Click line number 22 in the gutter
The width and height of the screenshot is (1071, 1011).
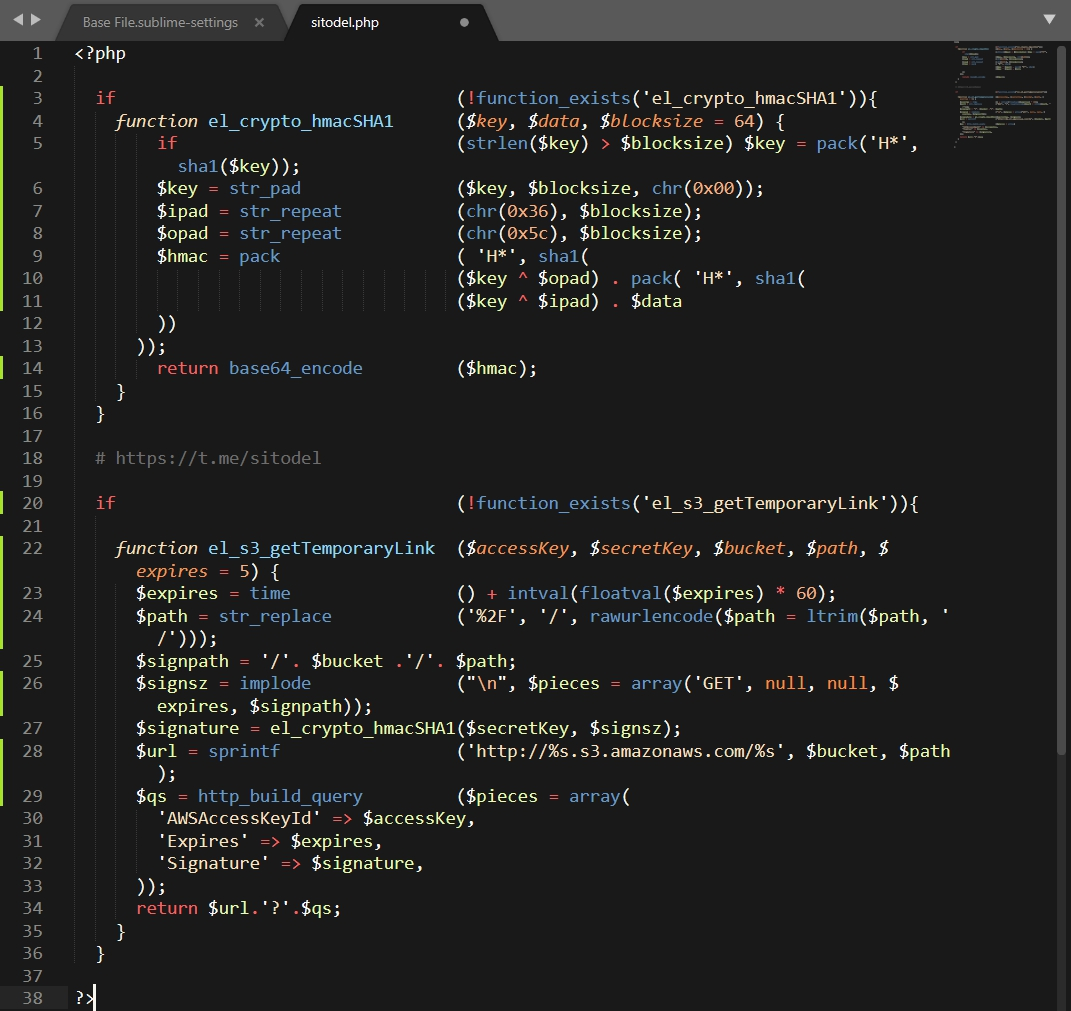(32, 548)
